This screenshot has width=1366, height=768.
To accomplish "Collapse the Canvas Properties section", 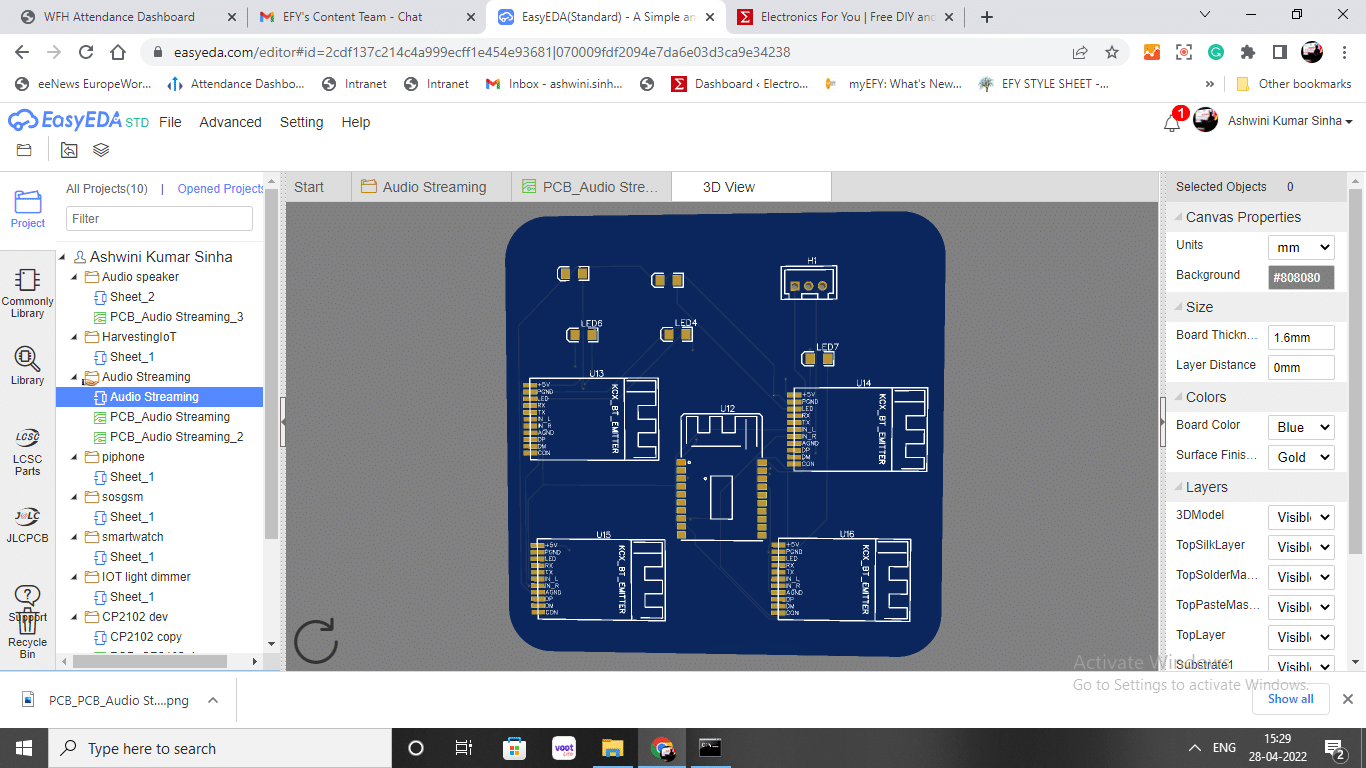I will (1175, 217).
